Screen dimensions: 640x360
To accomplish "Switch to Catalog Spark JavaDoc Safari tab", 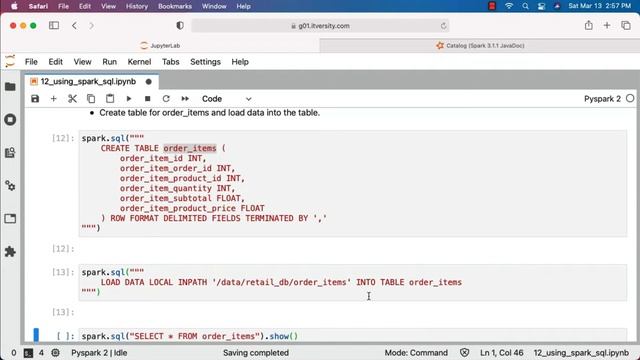I will click(480, 46).
